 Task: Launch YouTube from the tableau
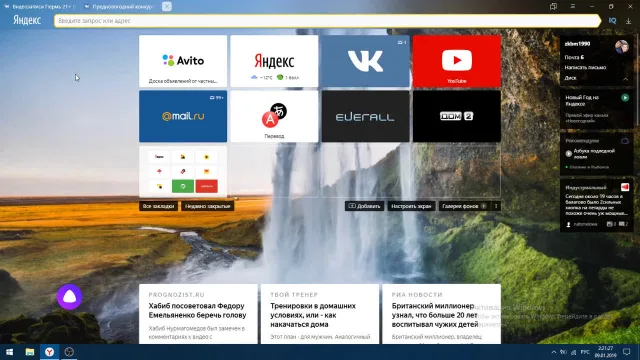tap(457, 61)
